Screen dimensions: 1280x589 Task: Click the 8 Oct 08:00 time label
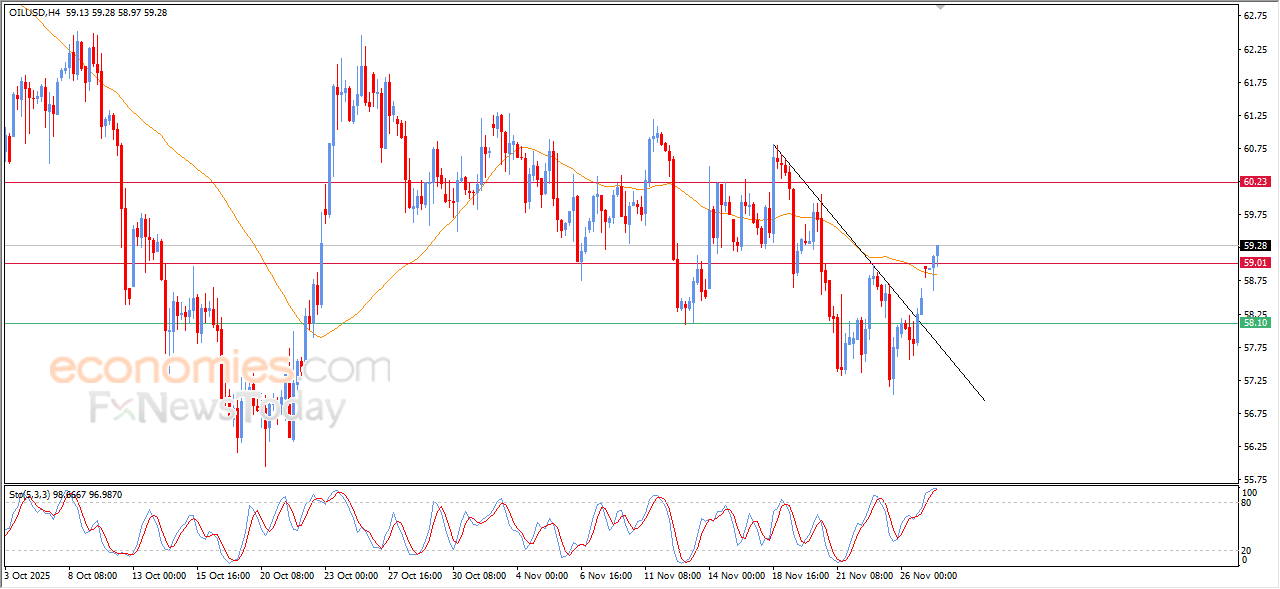[93, 576]
